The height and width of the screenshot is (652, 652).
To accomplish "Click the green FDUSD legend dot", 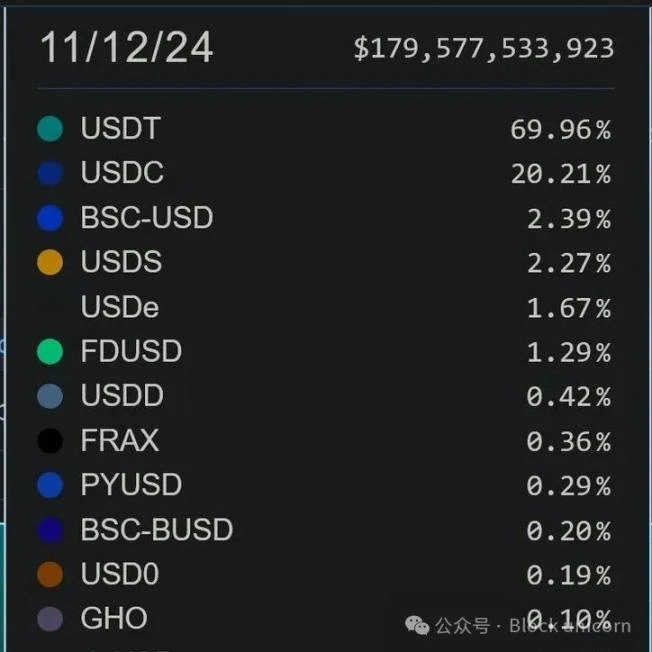I will (x=49, y=351).
